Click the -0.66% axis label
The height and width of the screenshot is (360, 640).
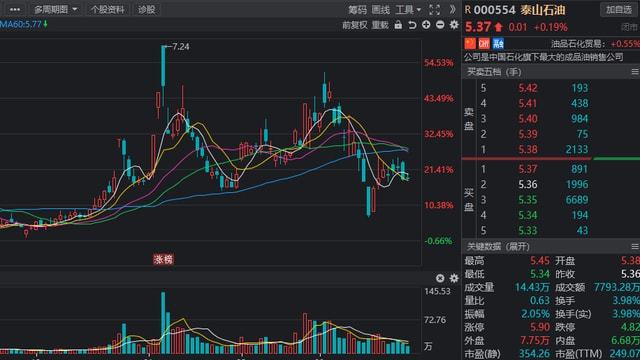point(438,241)
